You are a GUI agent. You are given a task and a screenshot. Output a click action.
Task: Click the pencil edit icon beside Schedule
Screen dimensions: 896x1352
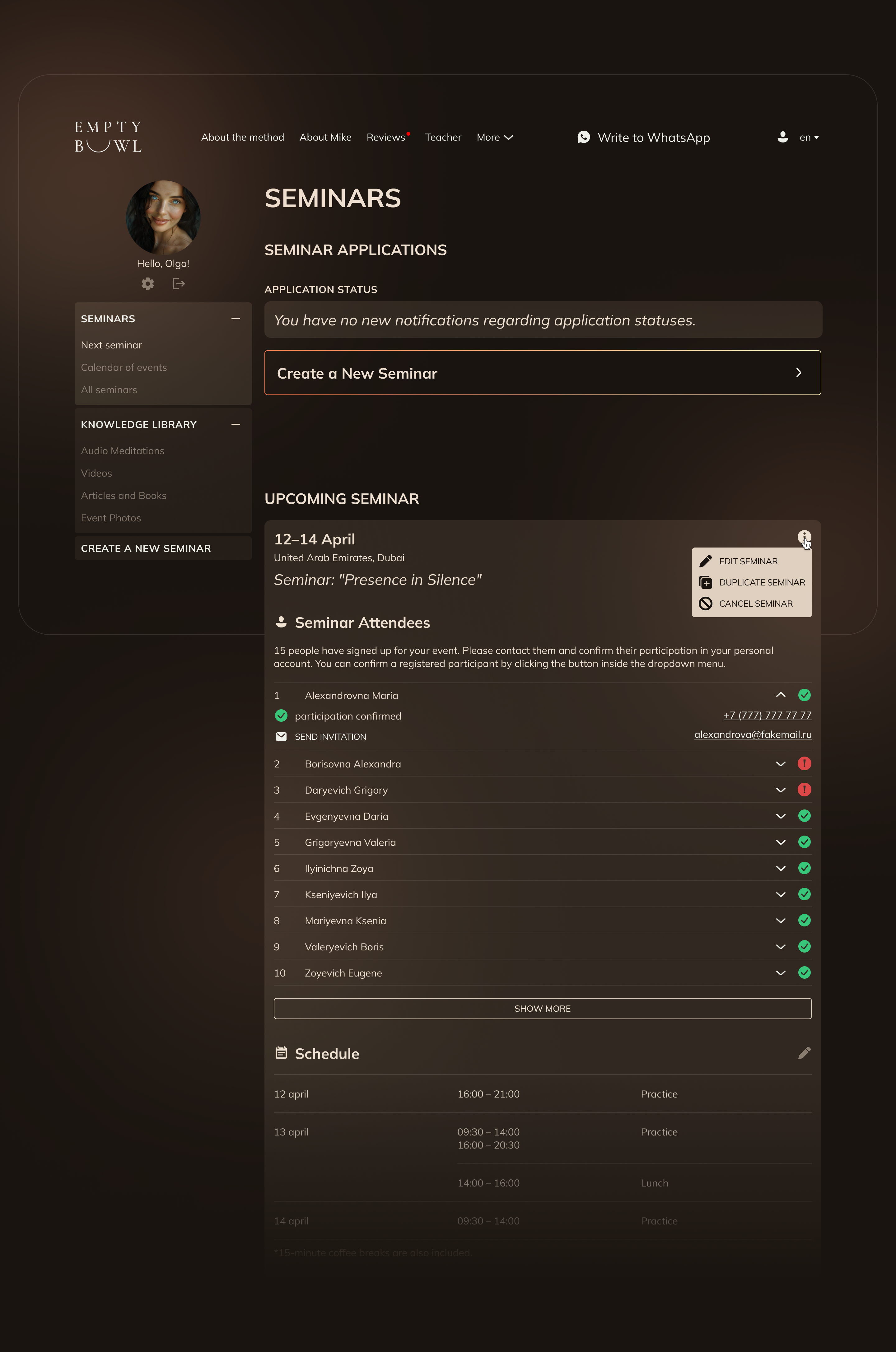804,1053
